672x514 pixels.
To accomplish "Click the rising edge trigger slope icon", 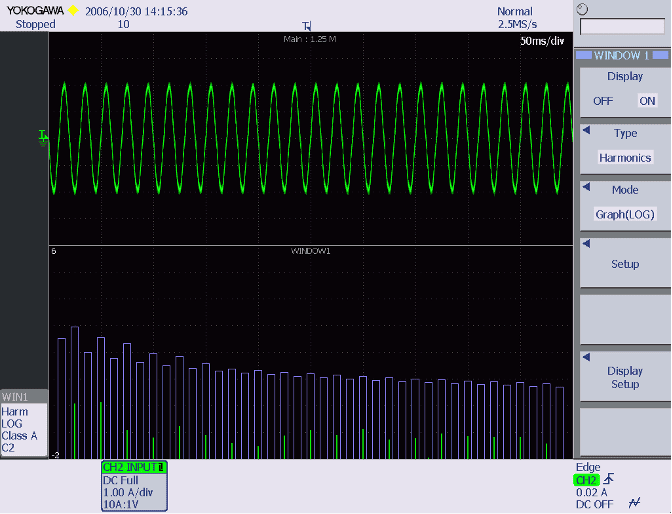I will click(609, 479).
